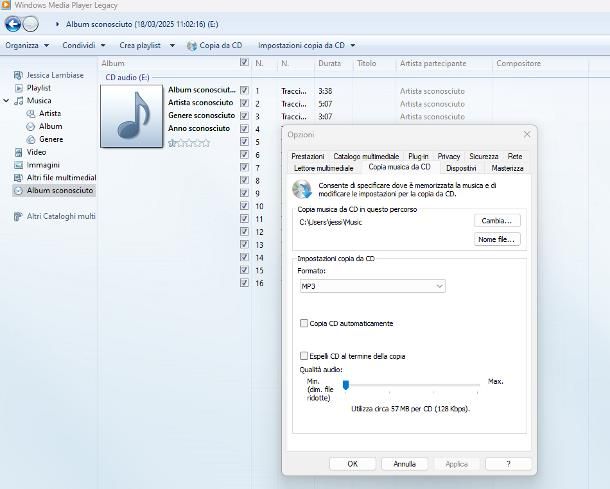Click the audio quality slider track near Max
Screen dimensions: 610x489
(476, 385)
